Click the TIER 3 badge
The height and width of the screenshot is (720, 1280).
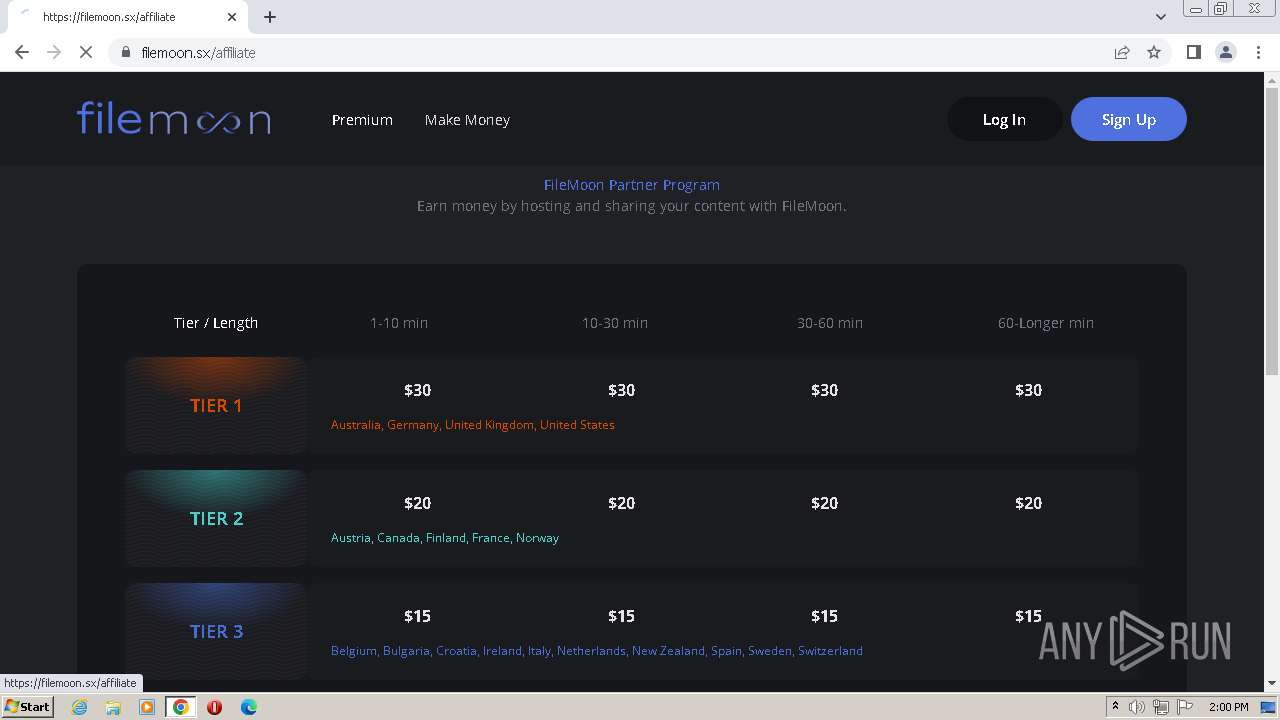click(x=216, y=631)
